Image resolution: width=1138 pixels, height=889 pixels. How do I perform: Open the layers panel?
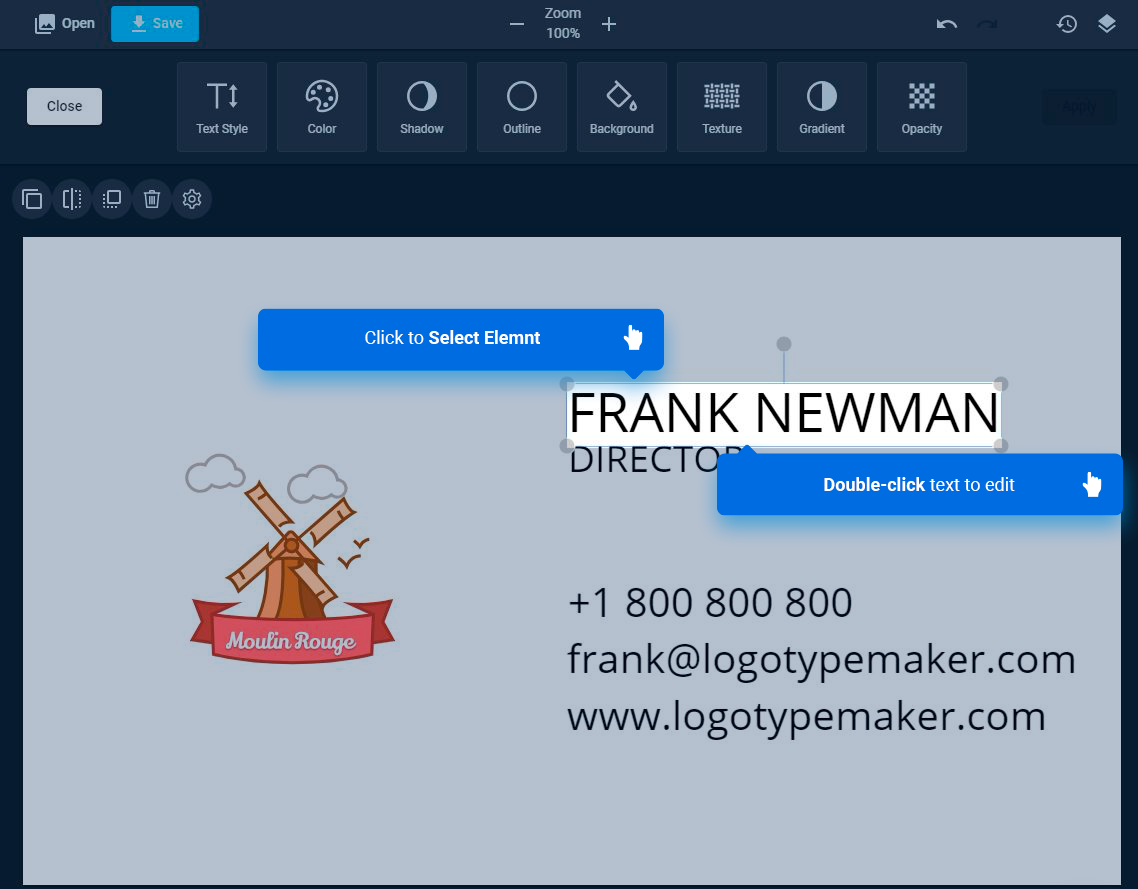(1107, 24)
